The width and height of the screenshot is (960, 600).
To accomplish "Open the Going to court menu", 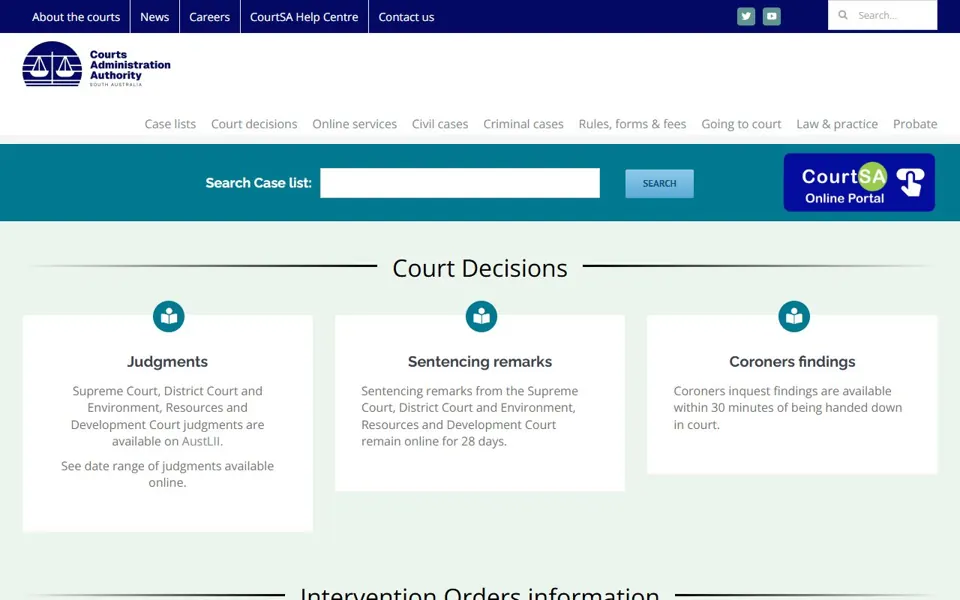I will pyautogui.click(x=741, y=124).
